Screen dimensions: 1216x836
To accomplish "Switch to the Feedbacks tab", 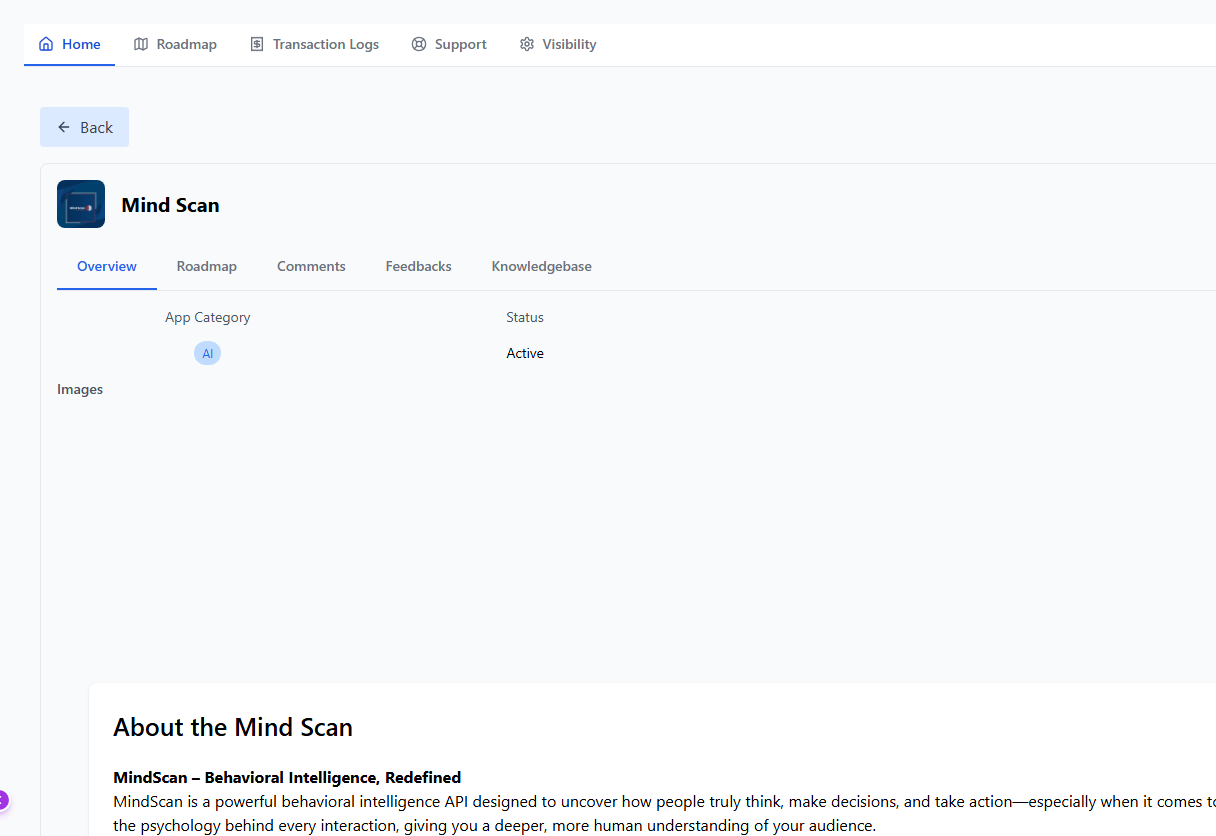I will coord(419,266).
